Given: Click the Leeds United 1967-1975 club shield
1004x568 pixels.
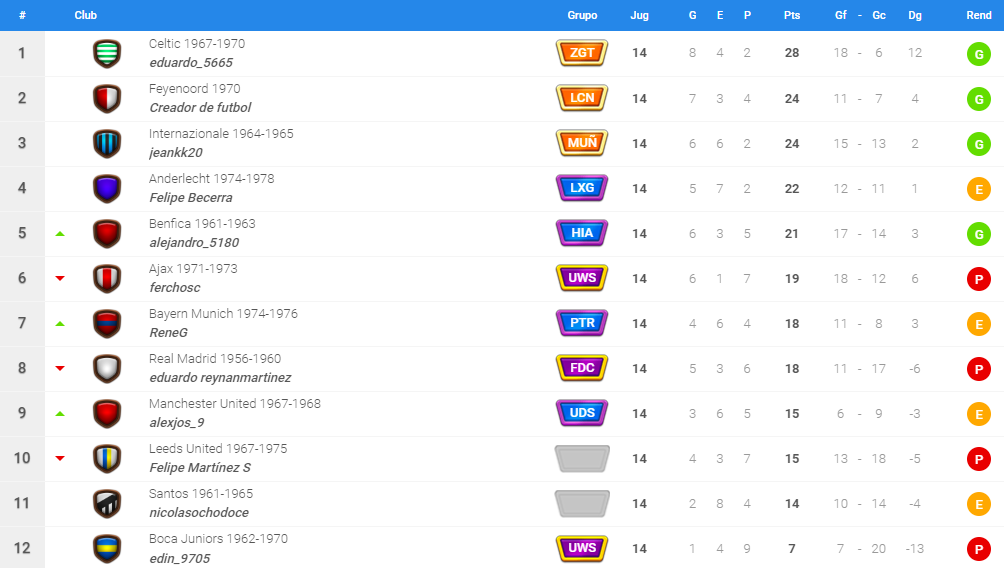Looking at the screenshot, I should tap(107, 458).
